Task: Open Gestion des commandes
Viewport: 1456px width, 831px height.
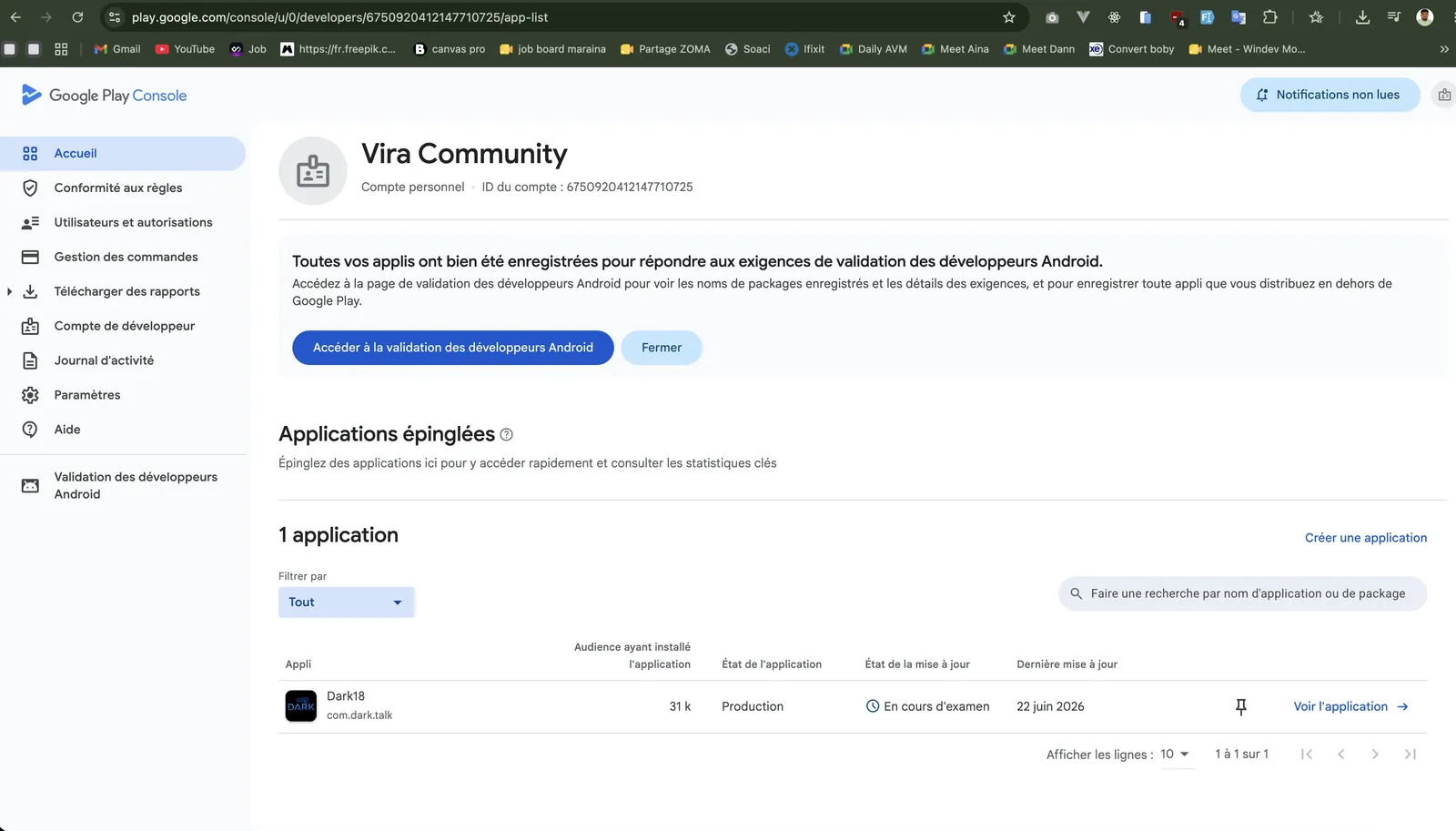Action: coord(123,258)
